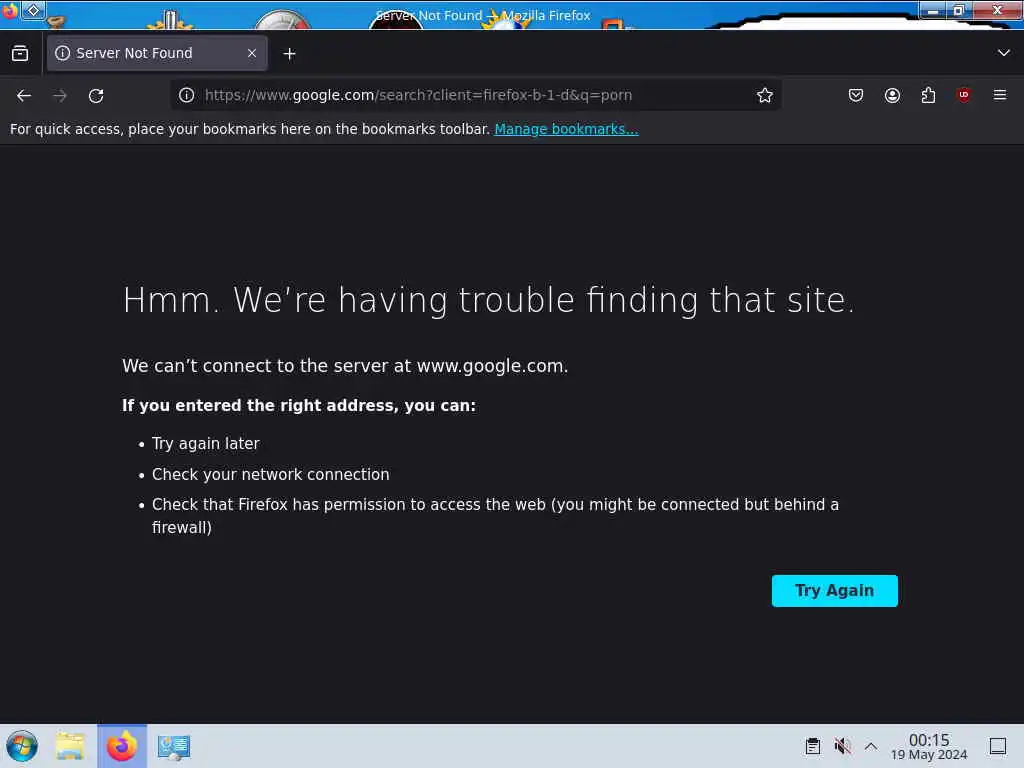Click the Try Again button
Image resolution: width=1024 pixels, height=768 pixels.
[834, 590]
